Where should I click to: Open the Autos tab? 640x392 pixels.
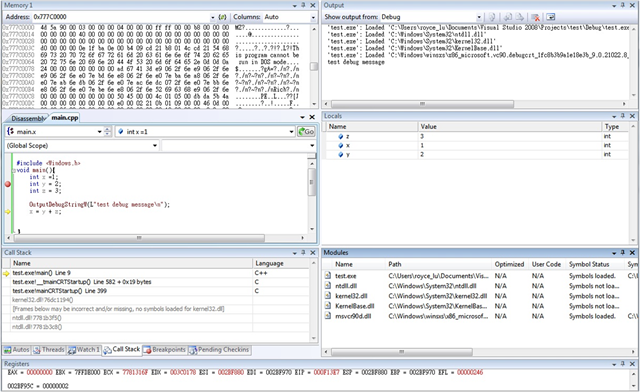point(17,350)
